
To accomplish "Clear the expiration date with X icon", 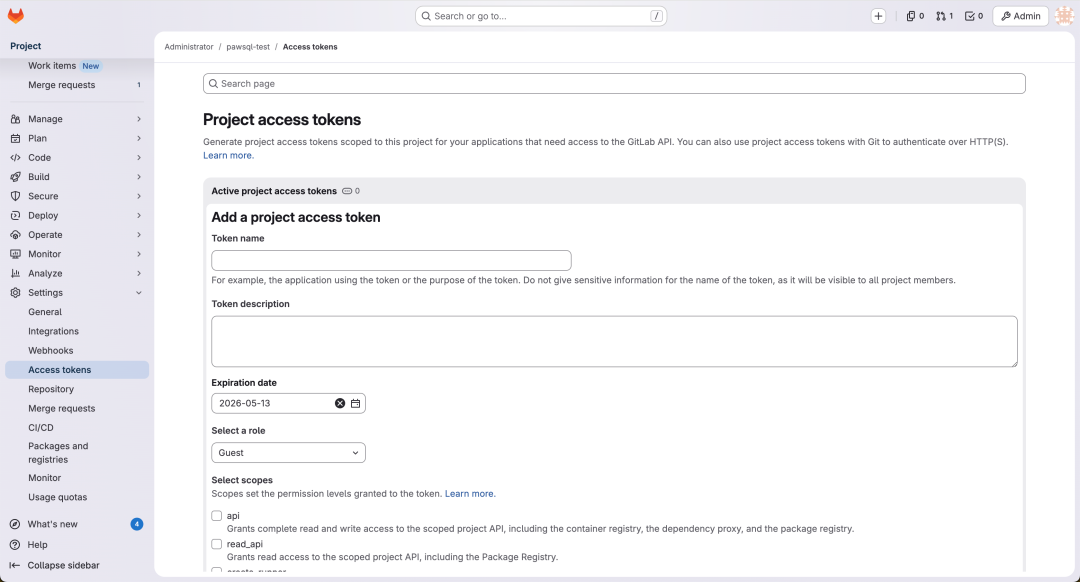I will (x=340, y=404).
